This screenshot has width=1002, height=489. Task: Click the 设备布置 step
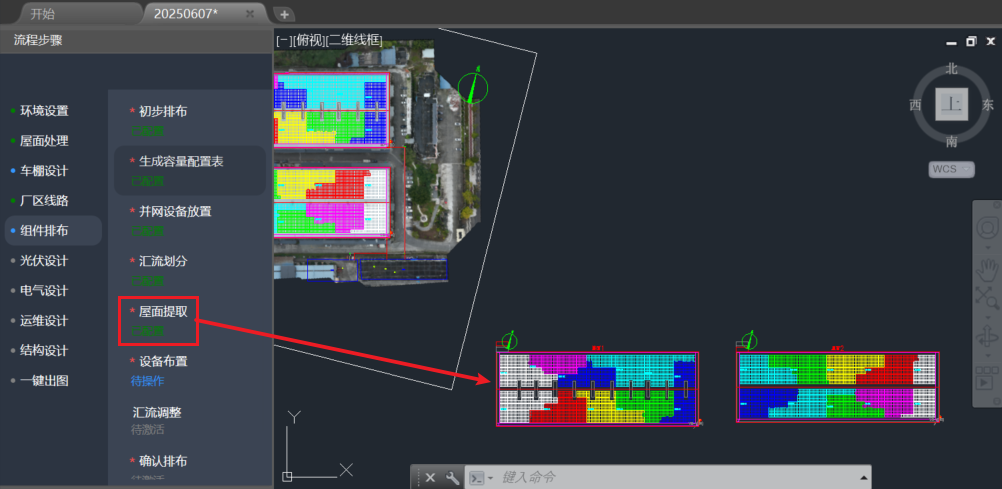tap(163, 361)
